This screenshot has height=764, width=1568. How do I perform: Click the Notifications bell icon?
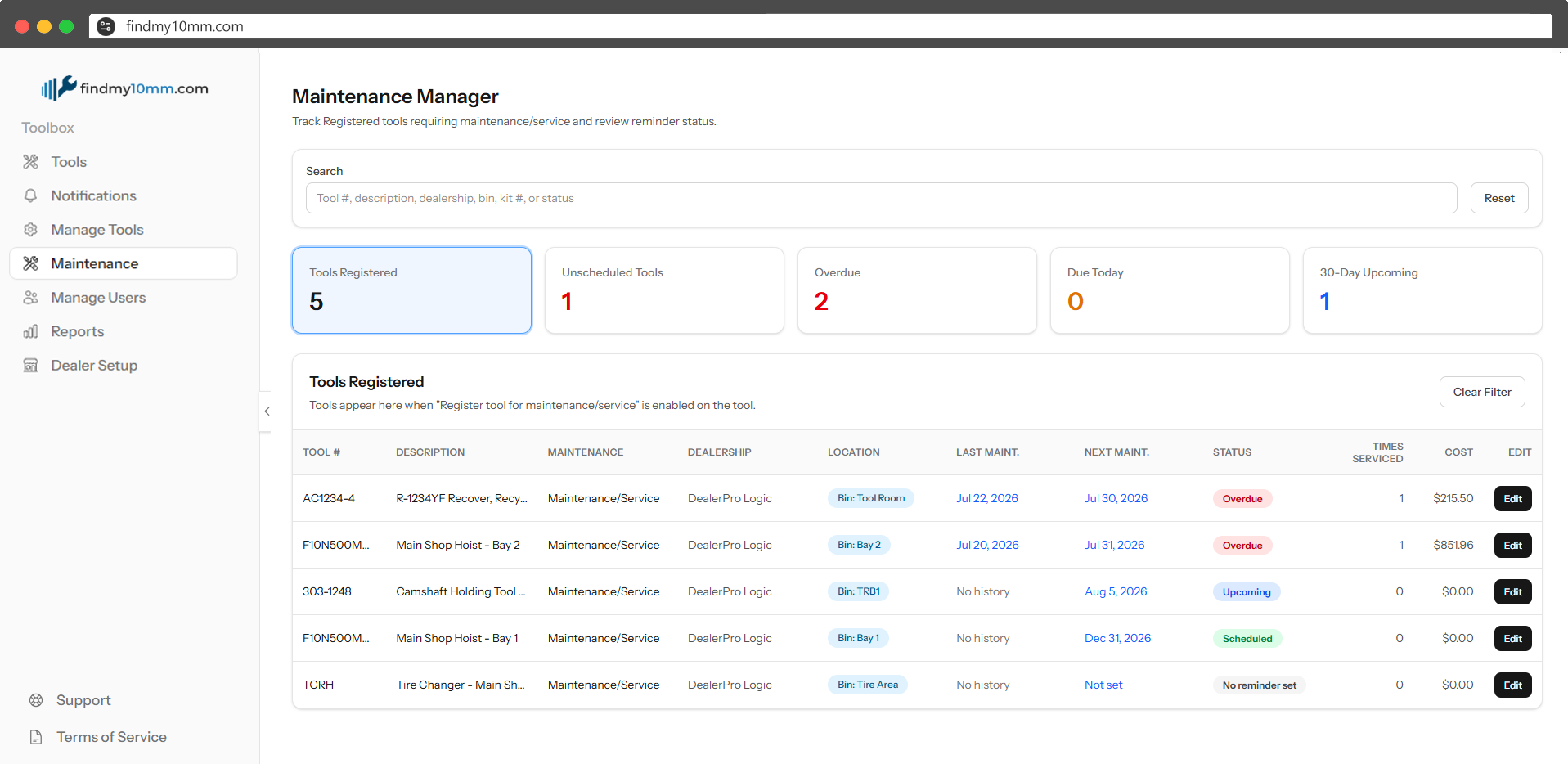31,195
